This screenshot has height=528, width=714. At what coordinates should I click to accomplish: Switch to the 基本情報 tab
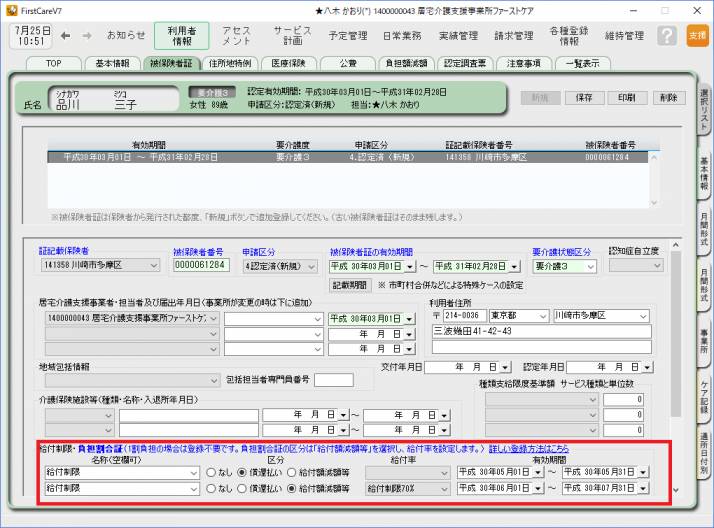point(112,63)
